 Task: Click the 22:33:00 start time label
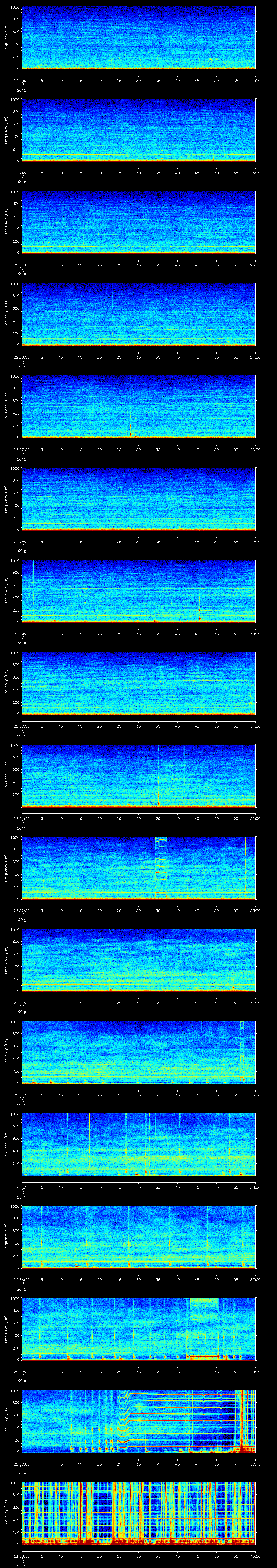pyautogui.click(x=21, y=1003)
